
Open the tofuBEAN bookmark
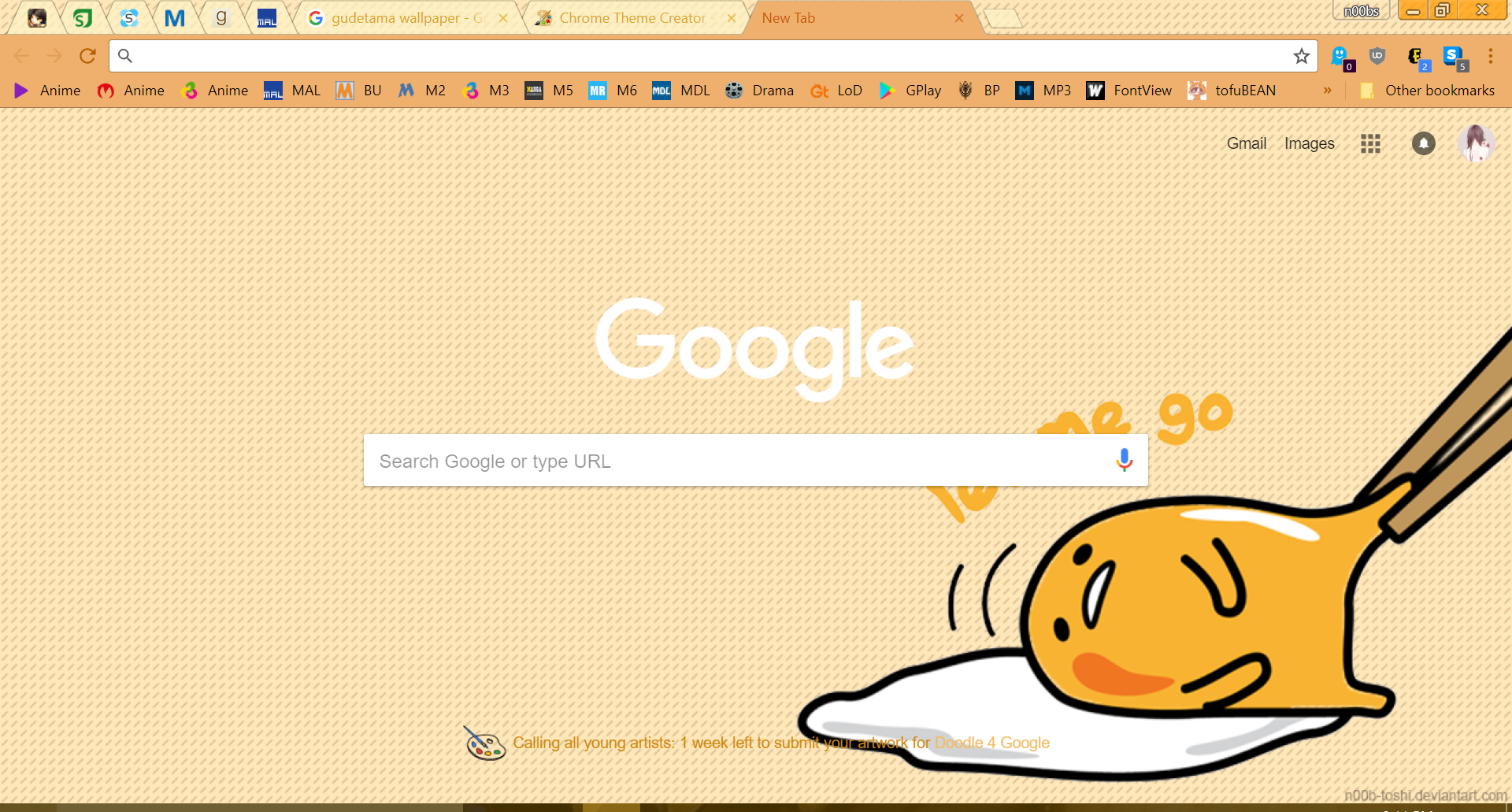pos(1232,91)
